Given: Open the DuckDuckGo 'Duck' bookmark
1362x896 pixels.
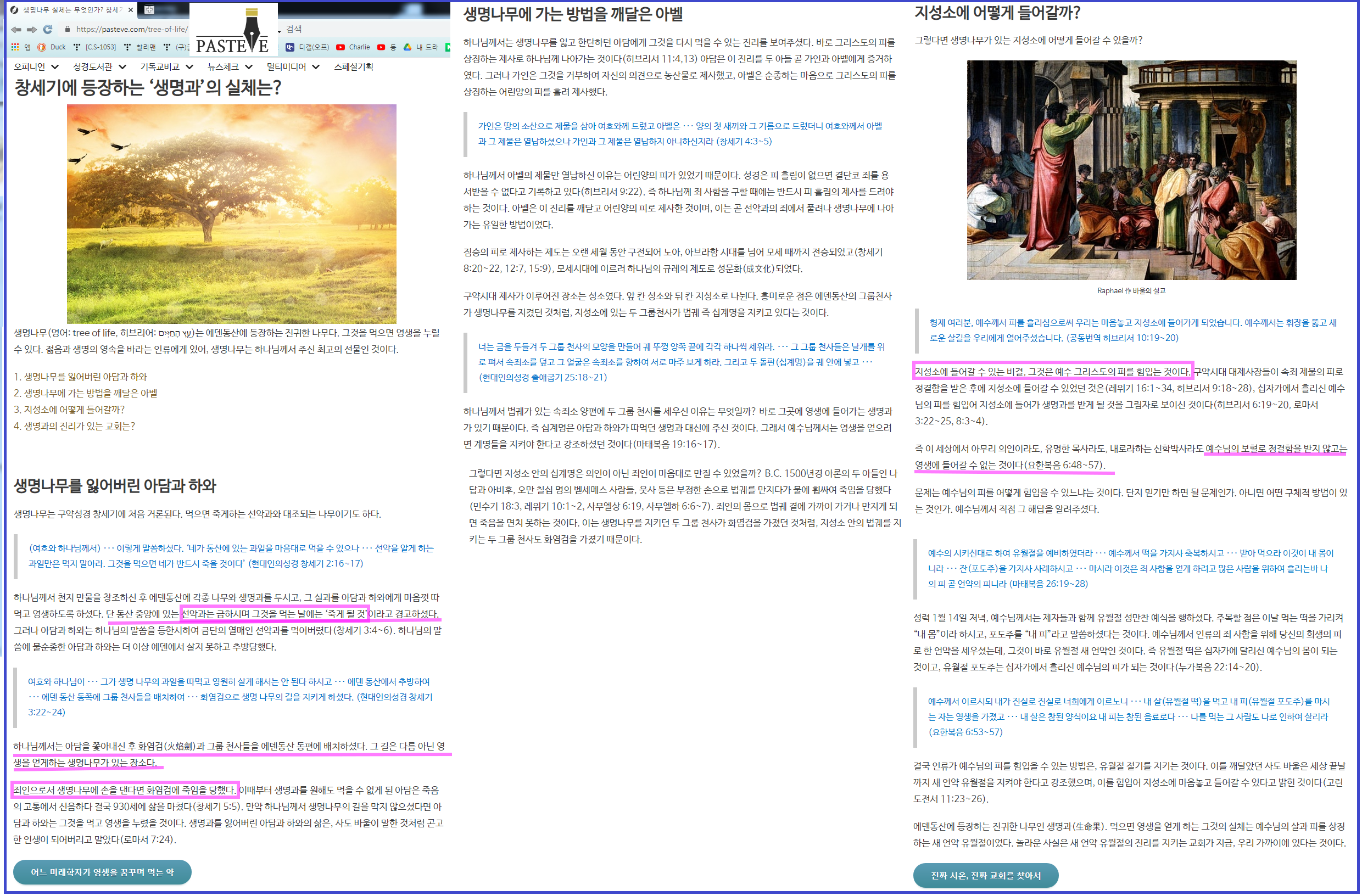Looking at the screenshot, I should 52,47.
